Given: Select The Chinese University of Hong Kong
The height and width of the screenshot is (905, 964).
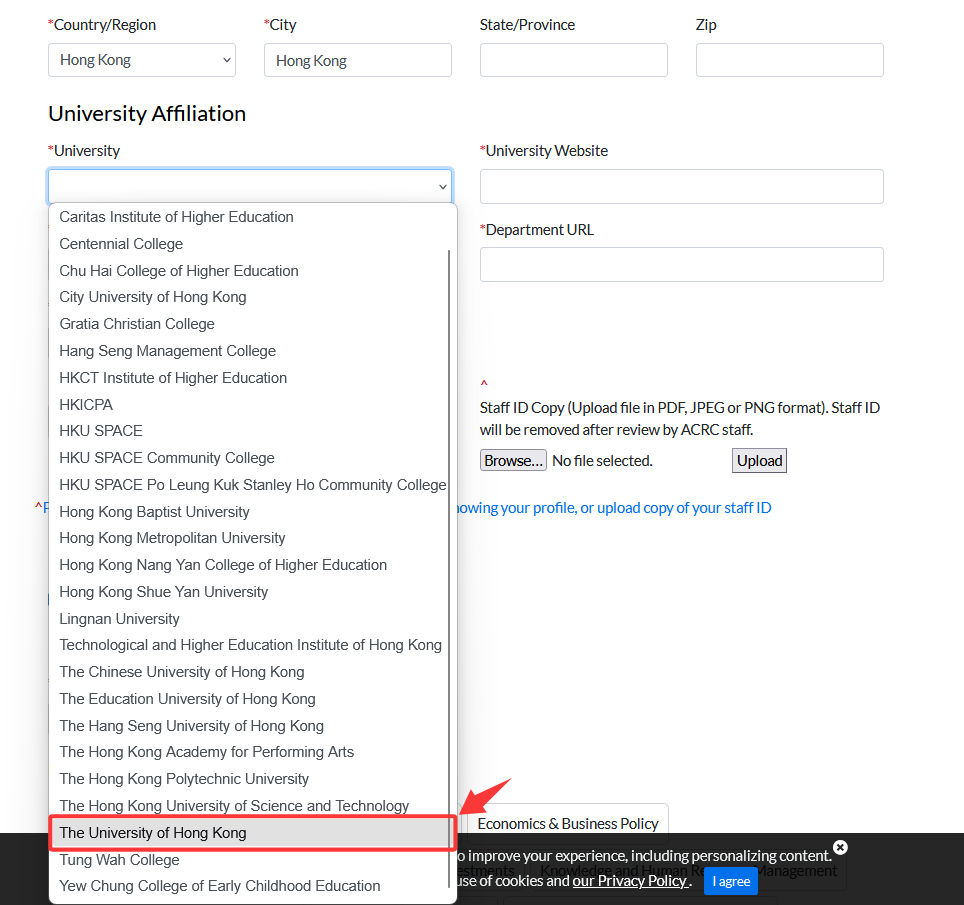Looking at the screenshot, I should [249, 672].
